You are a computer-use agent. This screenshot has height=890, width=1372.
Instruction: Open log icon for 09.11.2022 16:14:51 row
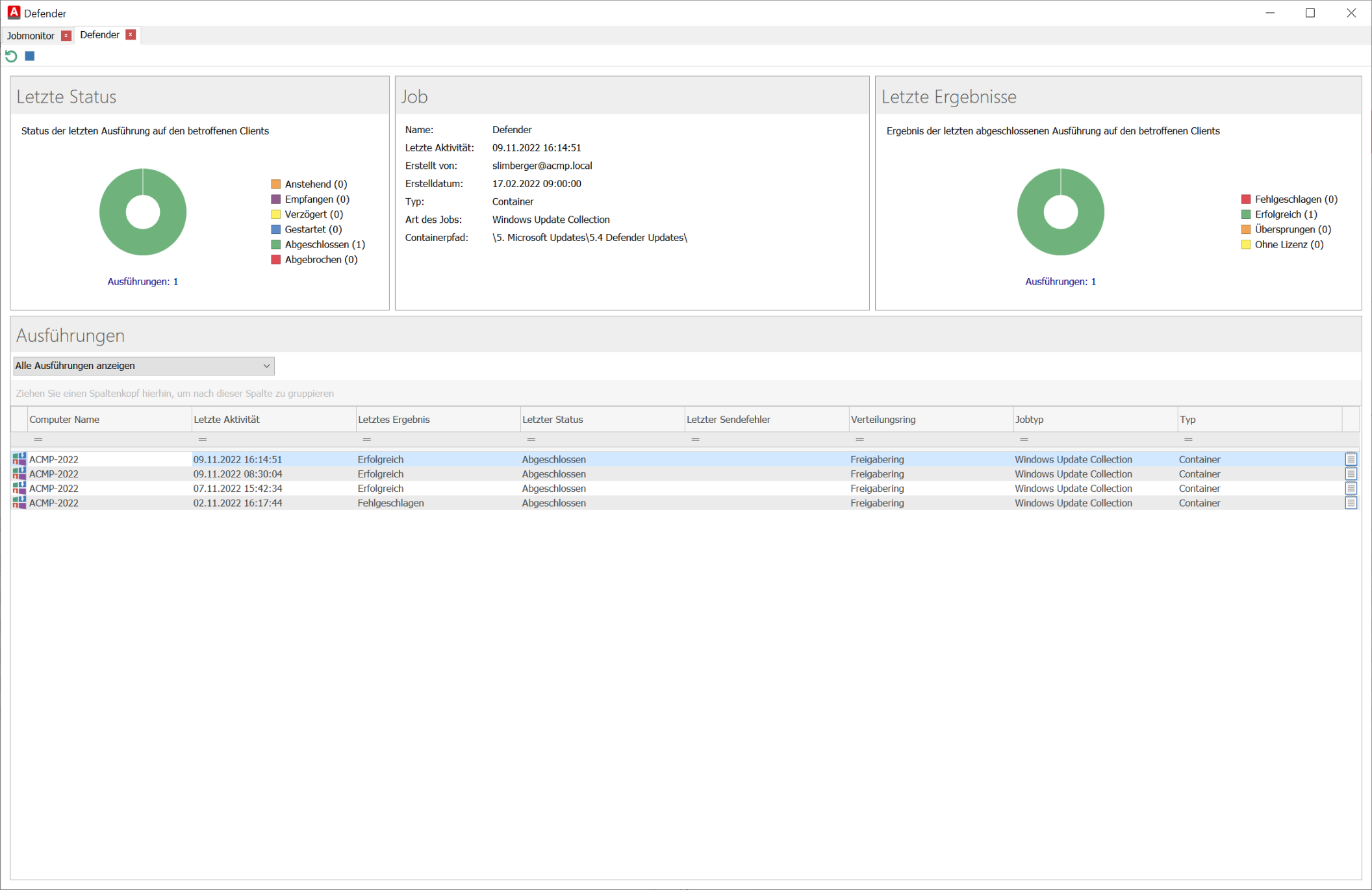[1351, 459]
